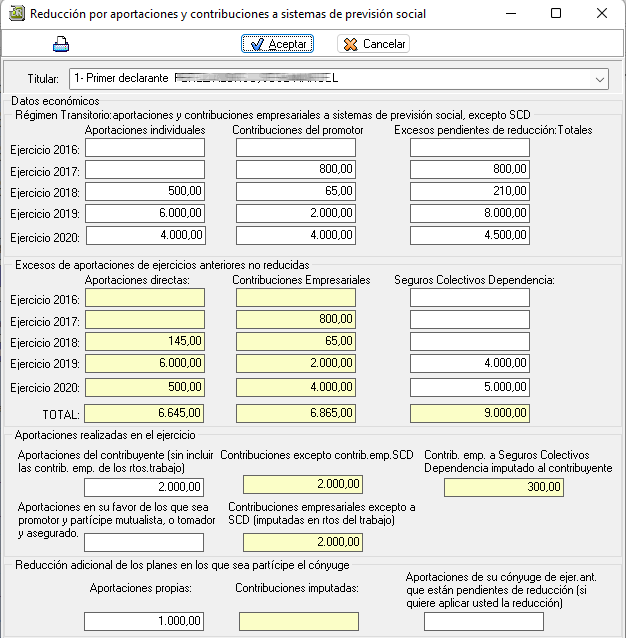Select Contribuciones del promotor 4.000,00 field 2020
The height and width of the screenshot is (638, 626).
click(296, 235)
